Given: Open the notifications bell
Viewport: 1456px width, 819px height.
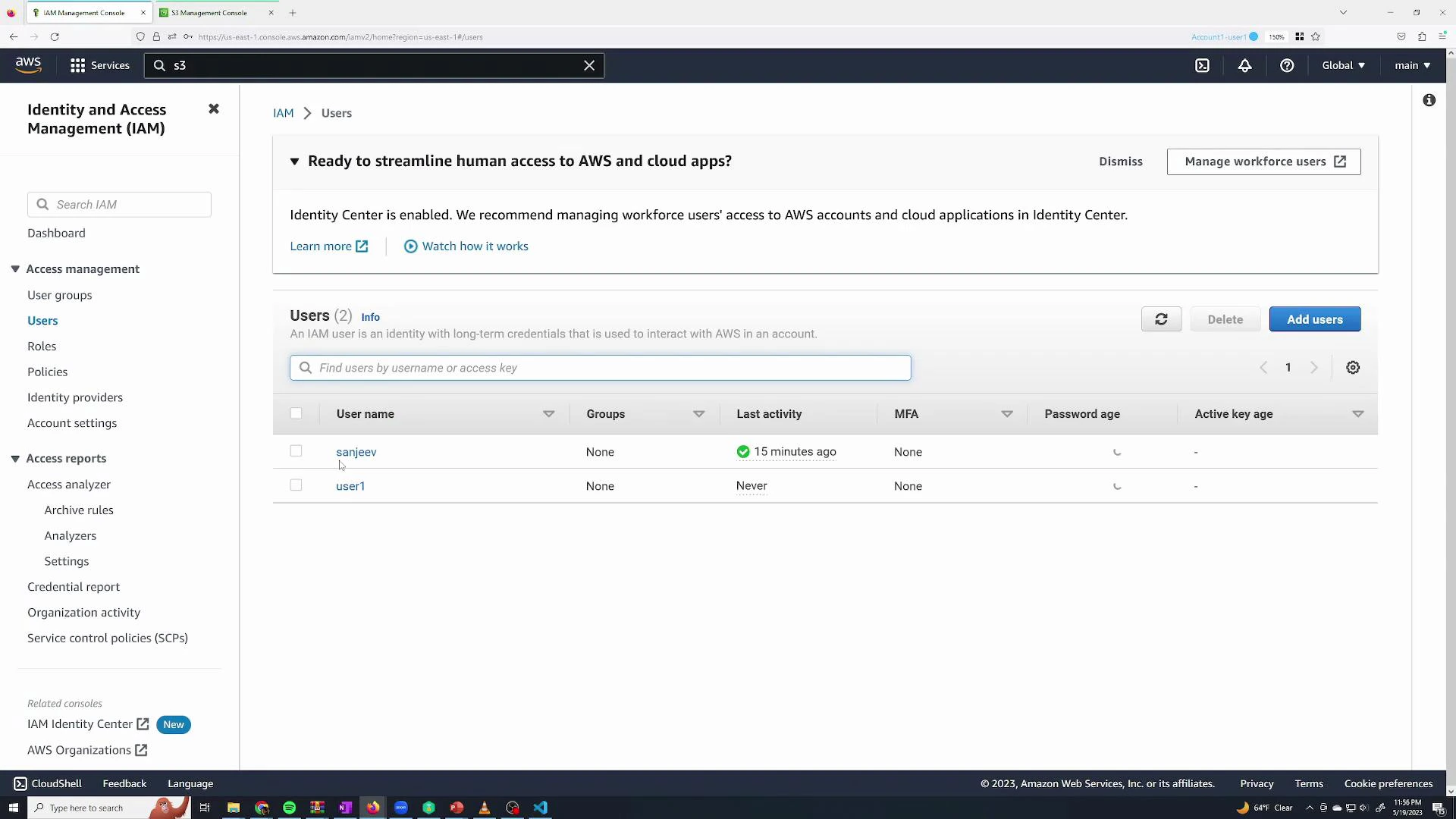Looking at the screenshot, I should [1245, 65].
